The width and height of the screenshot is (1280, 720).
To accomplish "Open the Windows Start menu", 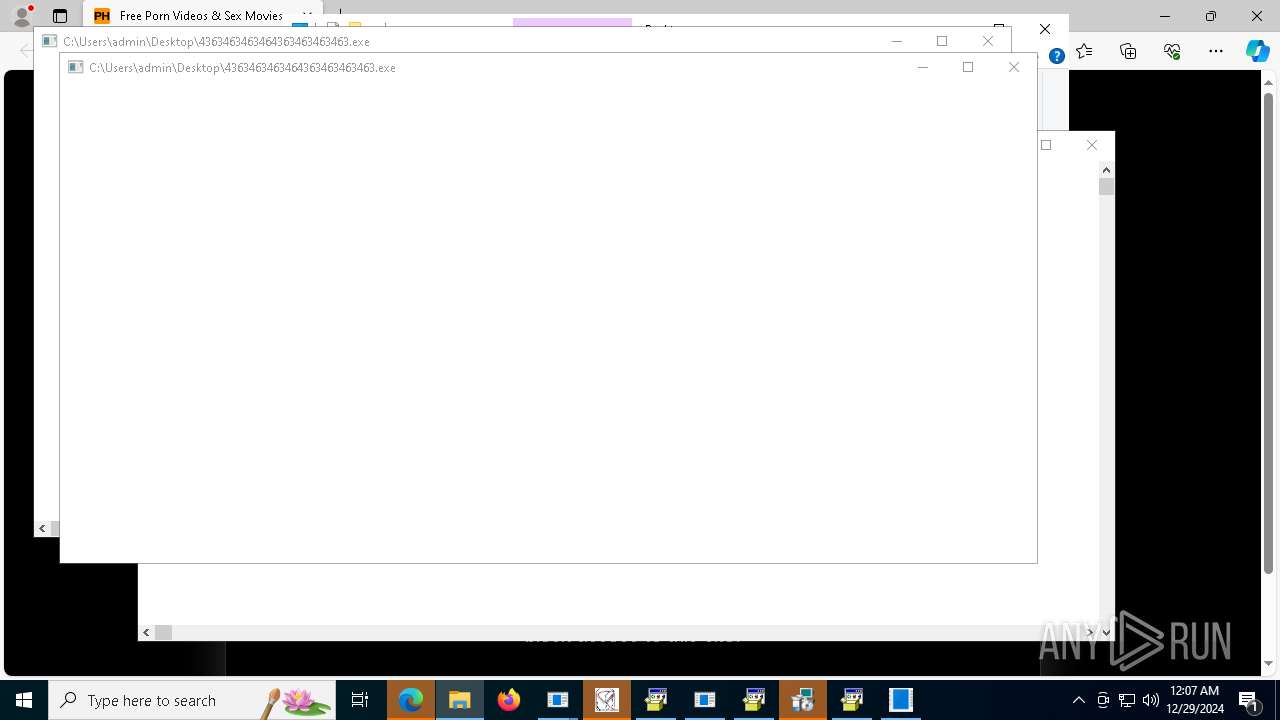I will (x=24, y=700).
